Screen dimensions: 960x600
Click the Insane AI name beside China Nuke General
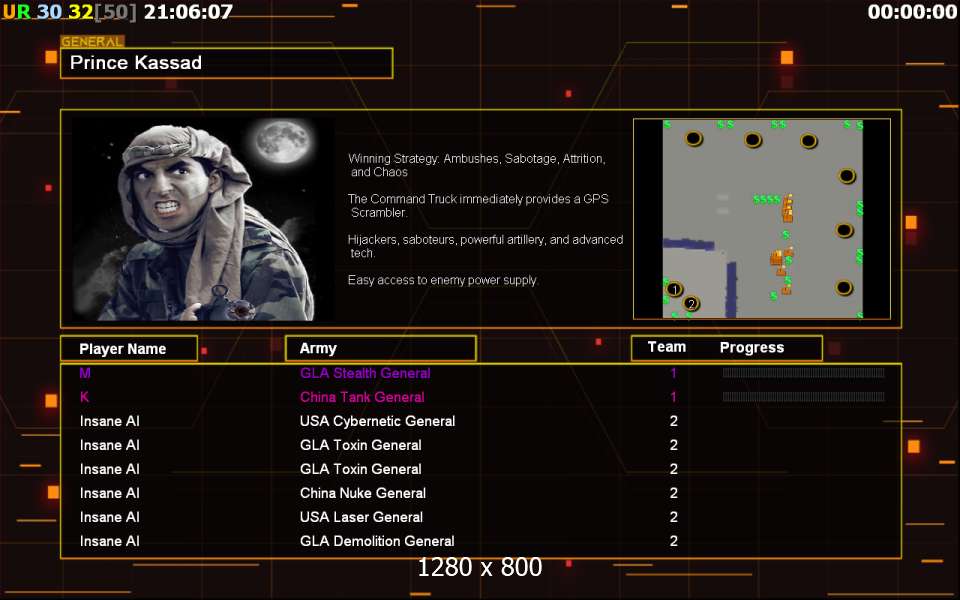pos(110,493)
